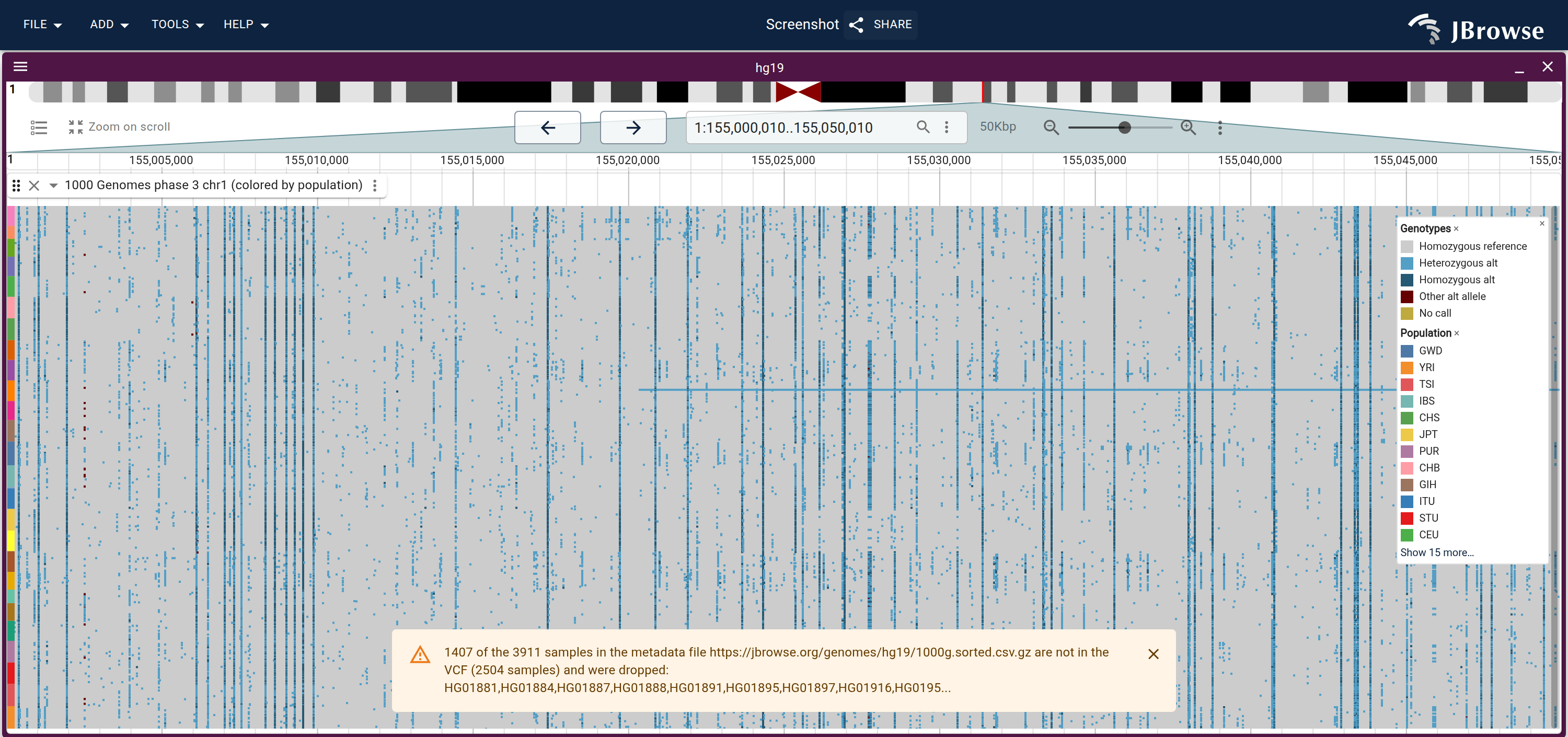Screen dimensions: 1568x737
Task: Remove the Population legend section
Action: coord(1457,333)
